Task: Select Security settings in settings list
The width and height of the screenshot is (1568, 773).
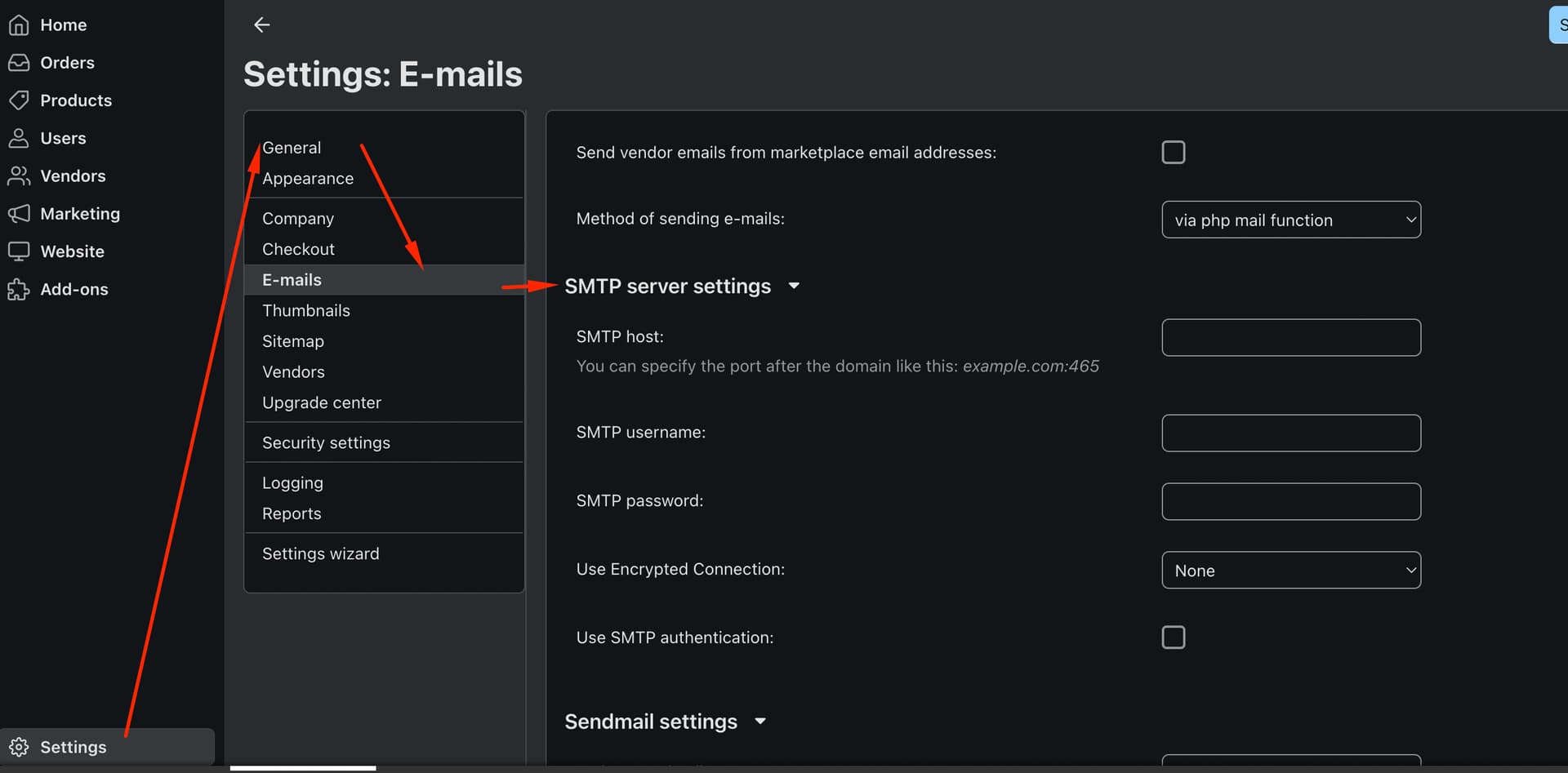Action: pos(326,443)
